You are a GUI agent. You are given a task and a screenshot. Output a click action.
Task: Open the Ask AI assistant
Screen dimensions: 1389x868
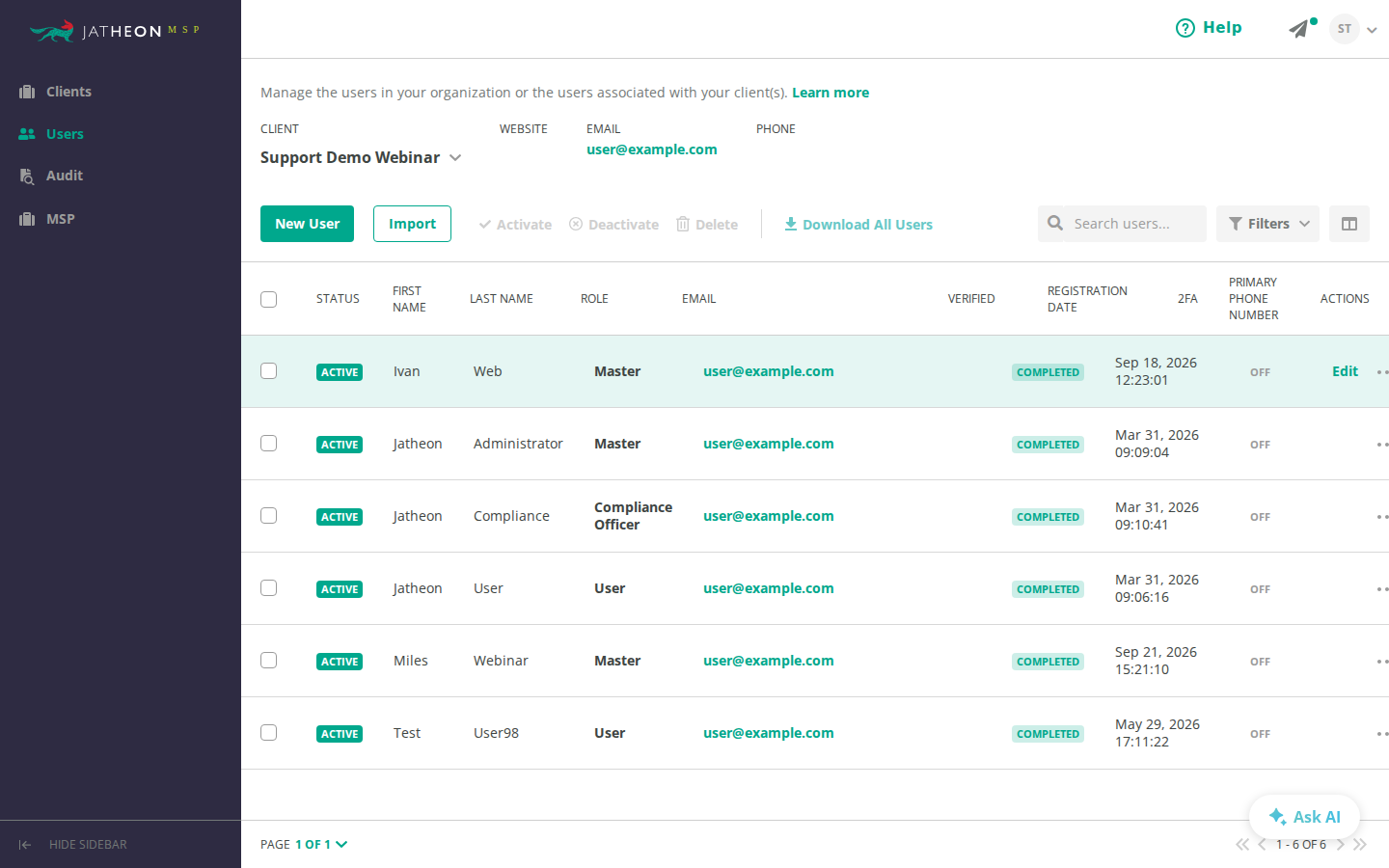point(1304,817)
